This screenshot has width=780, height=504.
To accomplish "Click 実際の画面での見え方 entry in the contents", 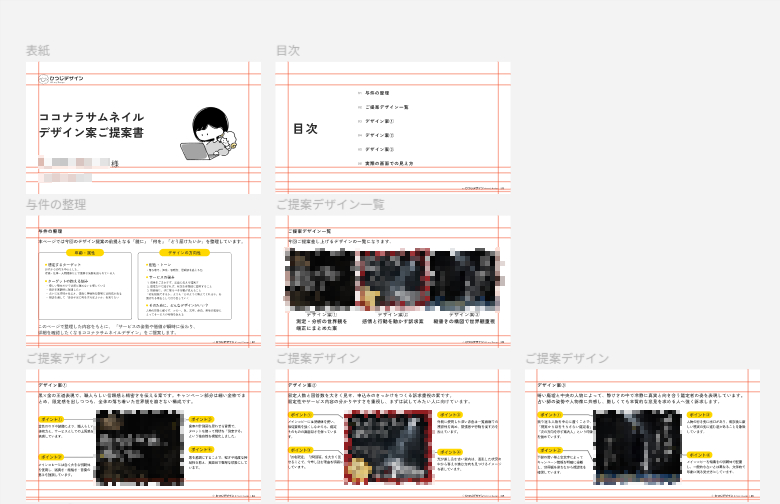I will (x=389, y=163).
